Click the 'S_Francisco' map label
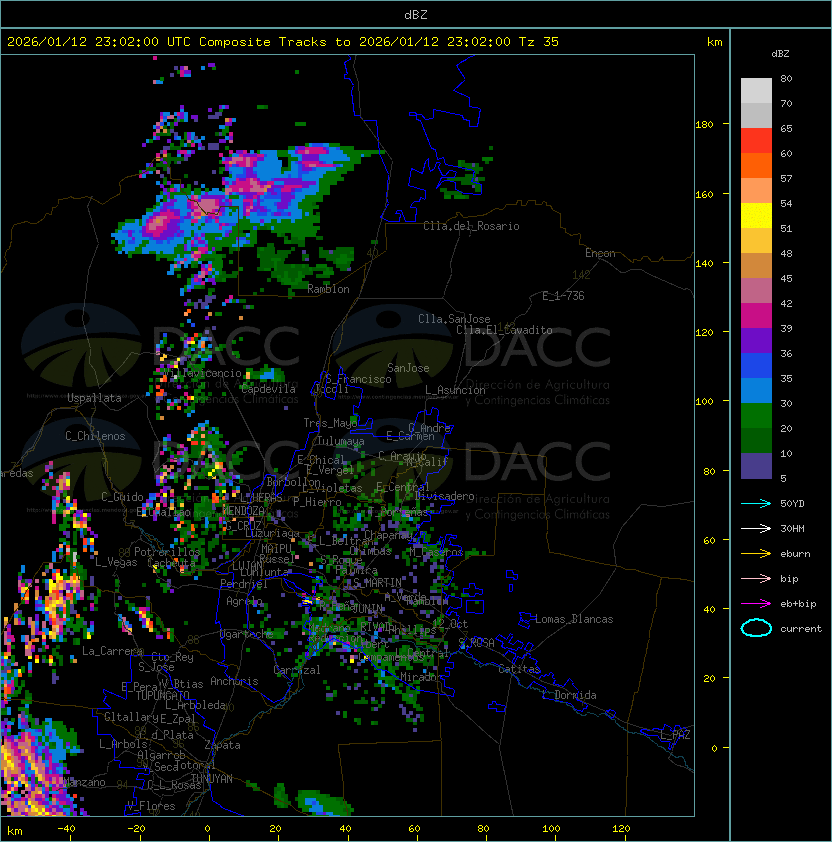The width and height of the screenshot is (832, 842). coord(358,379)
